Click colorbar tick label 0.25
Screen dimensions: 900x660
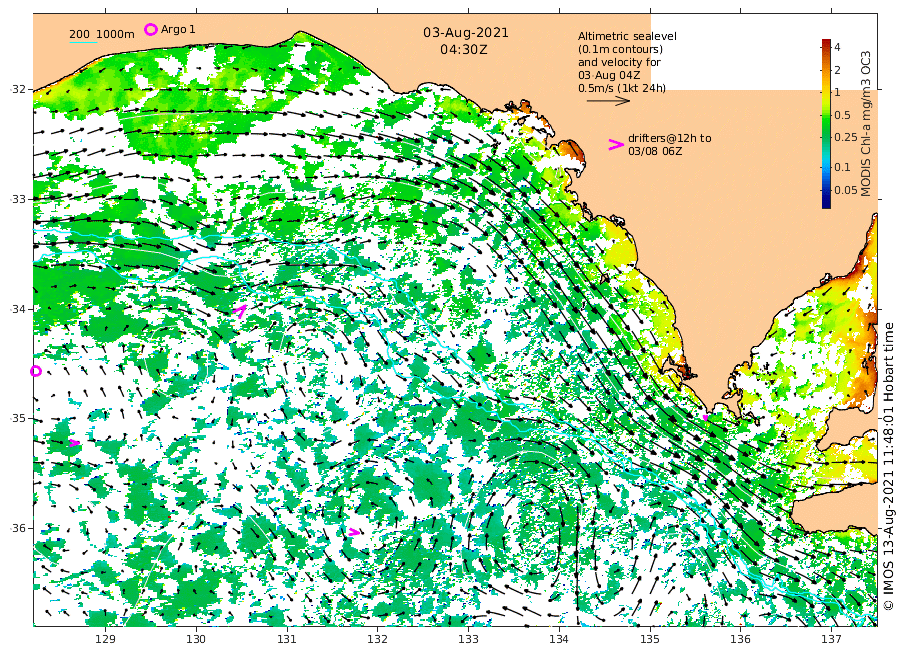coord(845,137)
